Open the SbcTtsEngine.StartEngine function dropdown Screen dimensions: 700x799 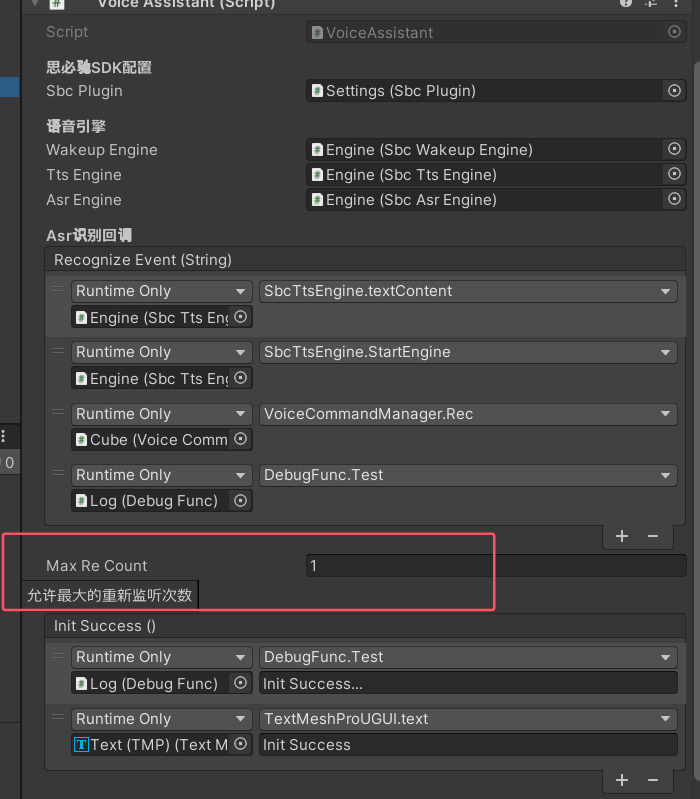(x=468, y=352)
